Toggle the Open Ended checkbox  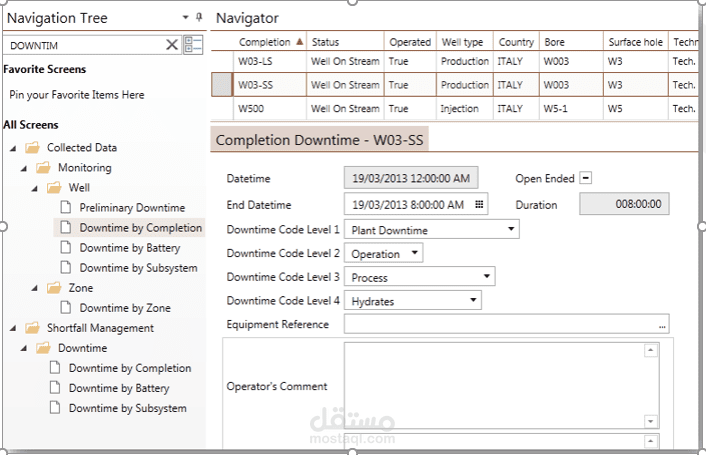click(585, 178)
